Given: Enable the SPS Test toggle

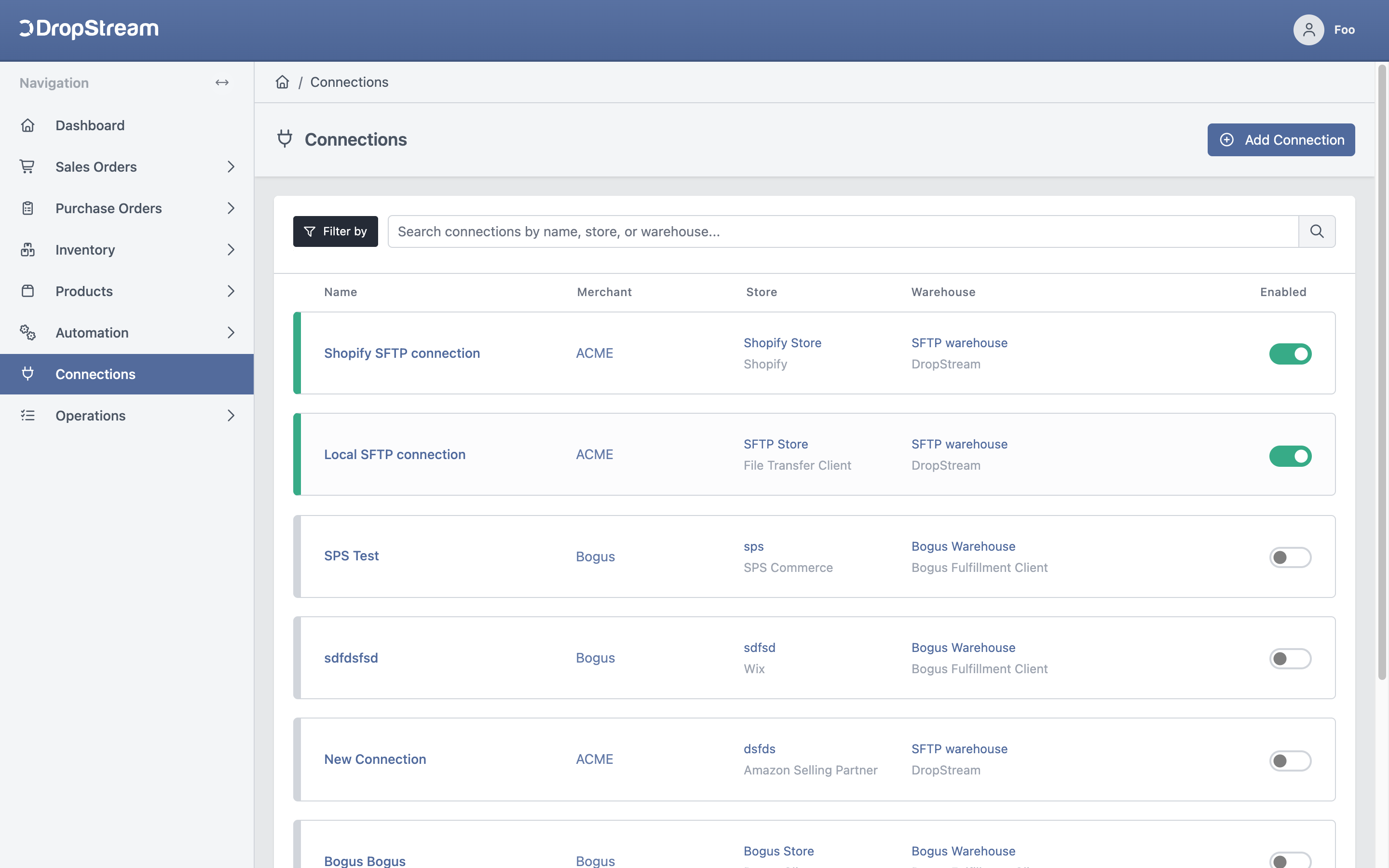Looking at the screenshot, I should (x=1290, y=557).
